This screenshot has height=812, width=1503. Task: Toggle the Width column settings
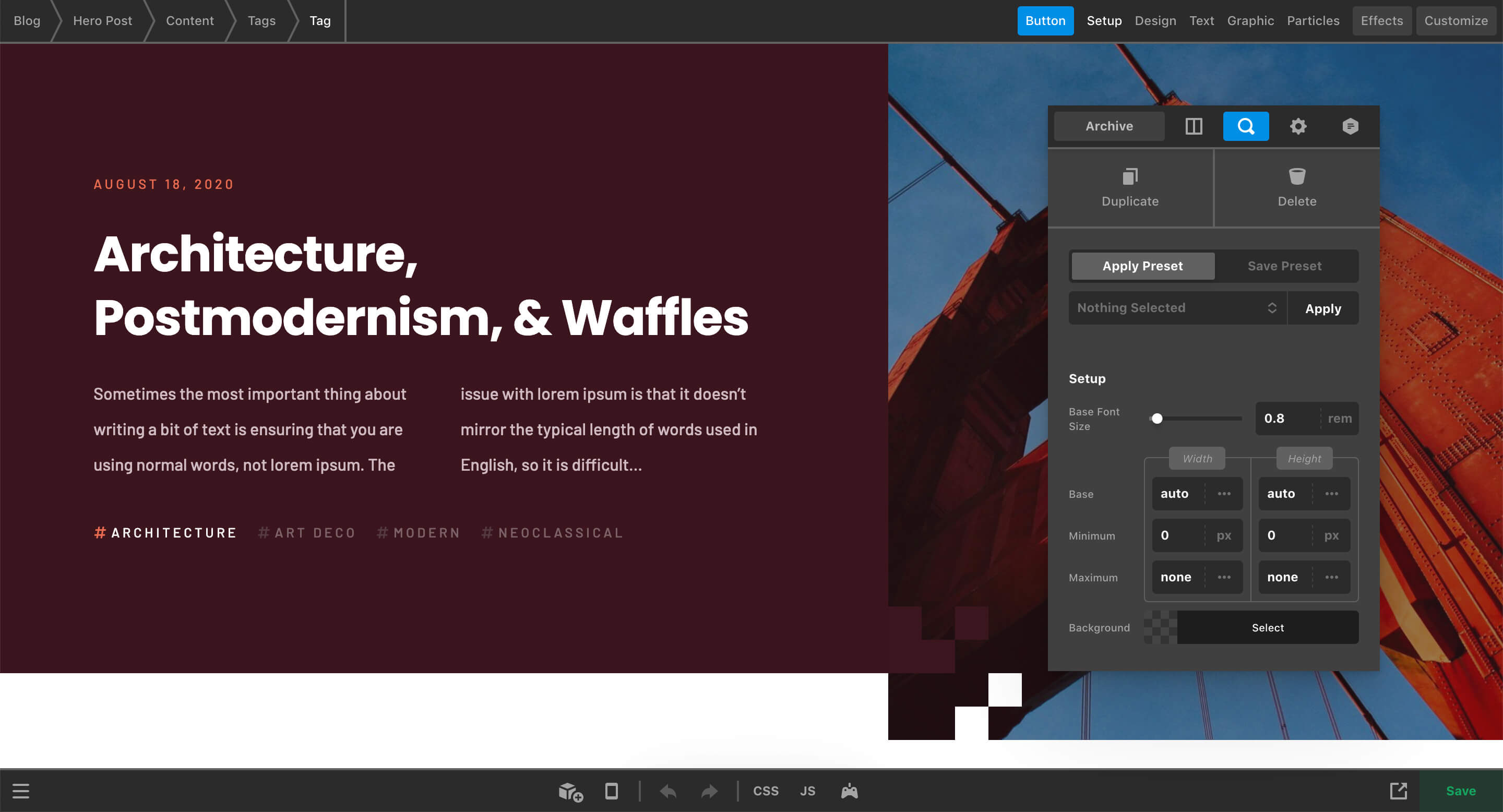(x=1197, y=459)
